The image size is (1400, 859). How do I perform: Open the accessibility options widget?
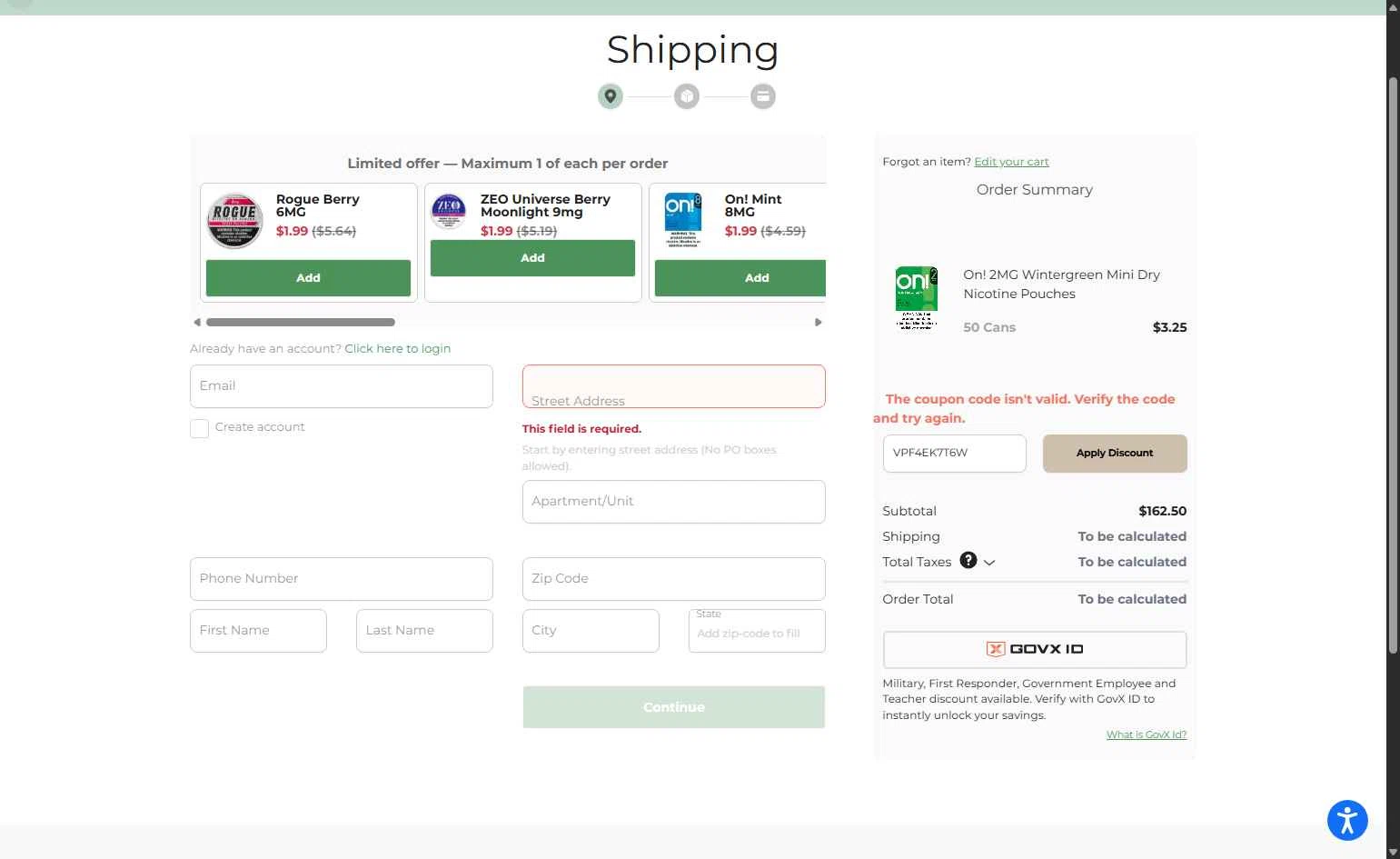click(1347, 820)
